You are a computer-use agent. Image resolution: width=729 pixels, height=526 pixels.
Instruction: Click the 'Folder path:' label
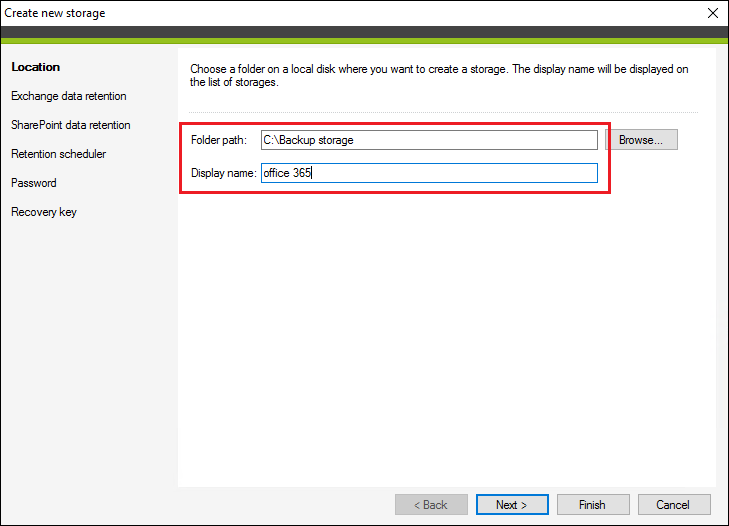pos(219,140)
